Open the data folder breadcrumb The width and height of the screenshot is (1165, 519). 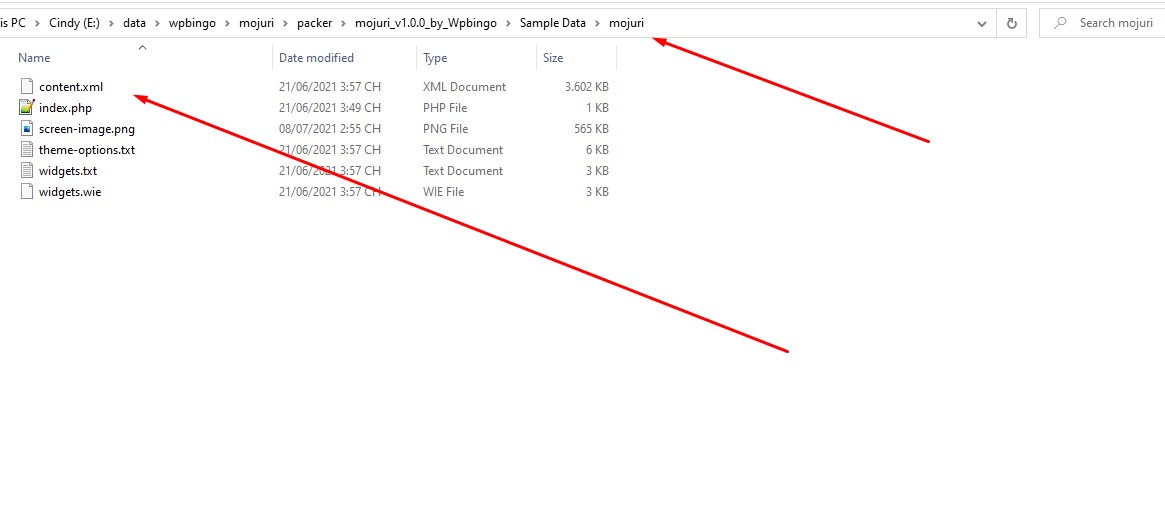pyautogui.click(x=134, y=23)
